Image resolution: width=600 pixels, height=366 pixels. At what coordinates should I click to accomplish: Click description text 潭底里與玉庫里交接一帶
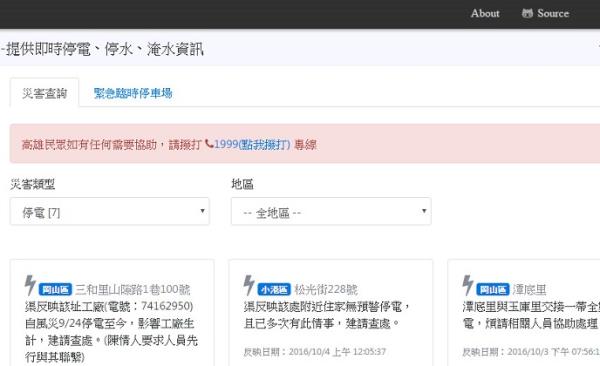(531, 315)
